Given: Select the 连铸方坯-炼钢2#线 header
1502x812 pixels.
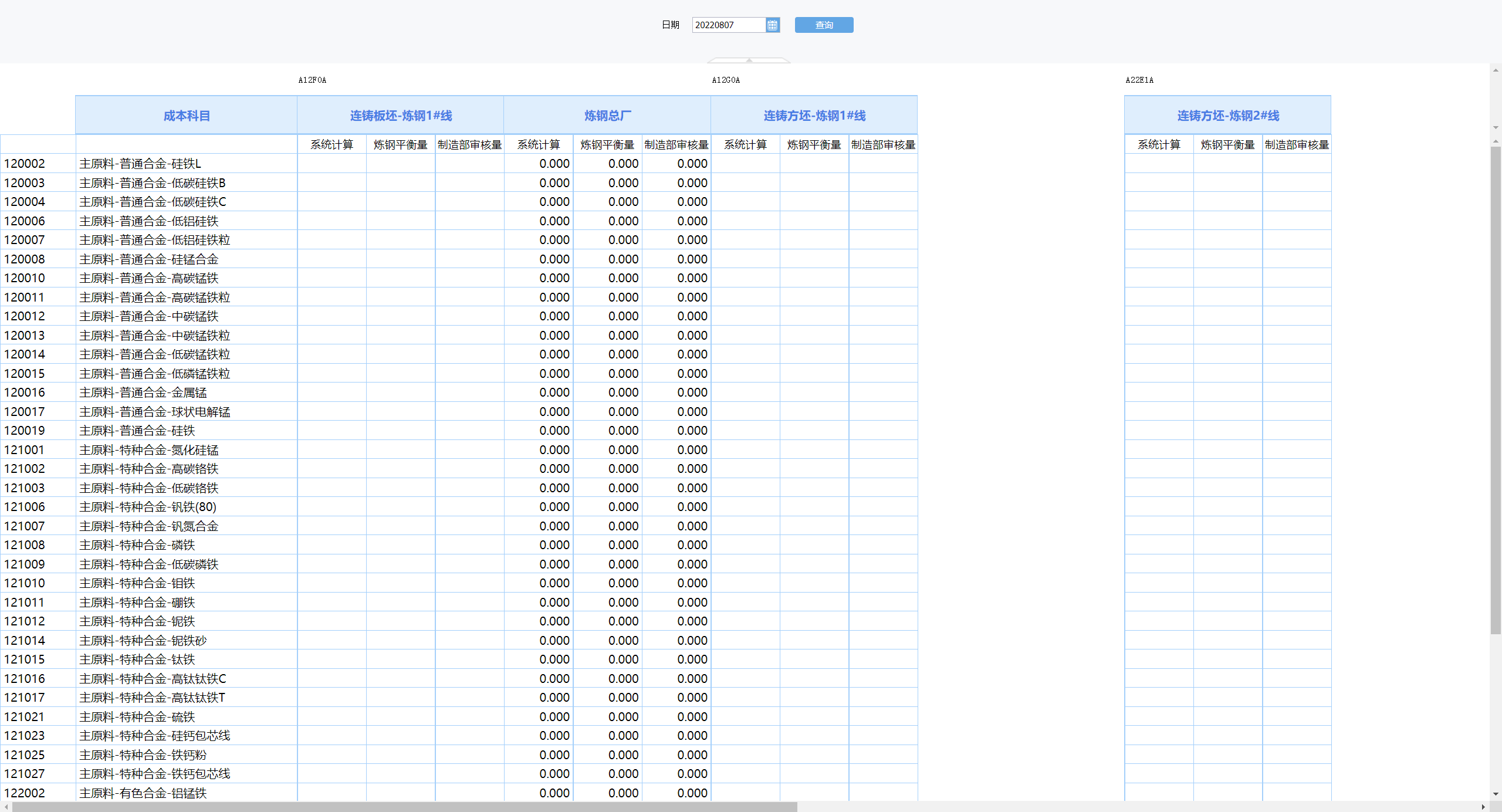Looking at the screenshot, I should click(1228, 116).
